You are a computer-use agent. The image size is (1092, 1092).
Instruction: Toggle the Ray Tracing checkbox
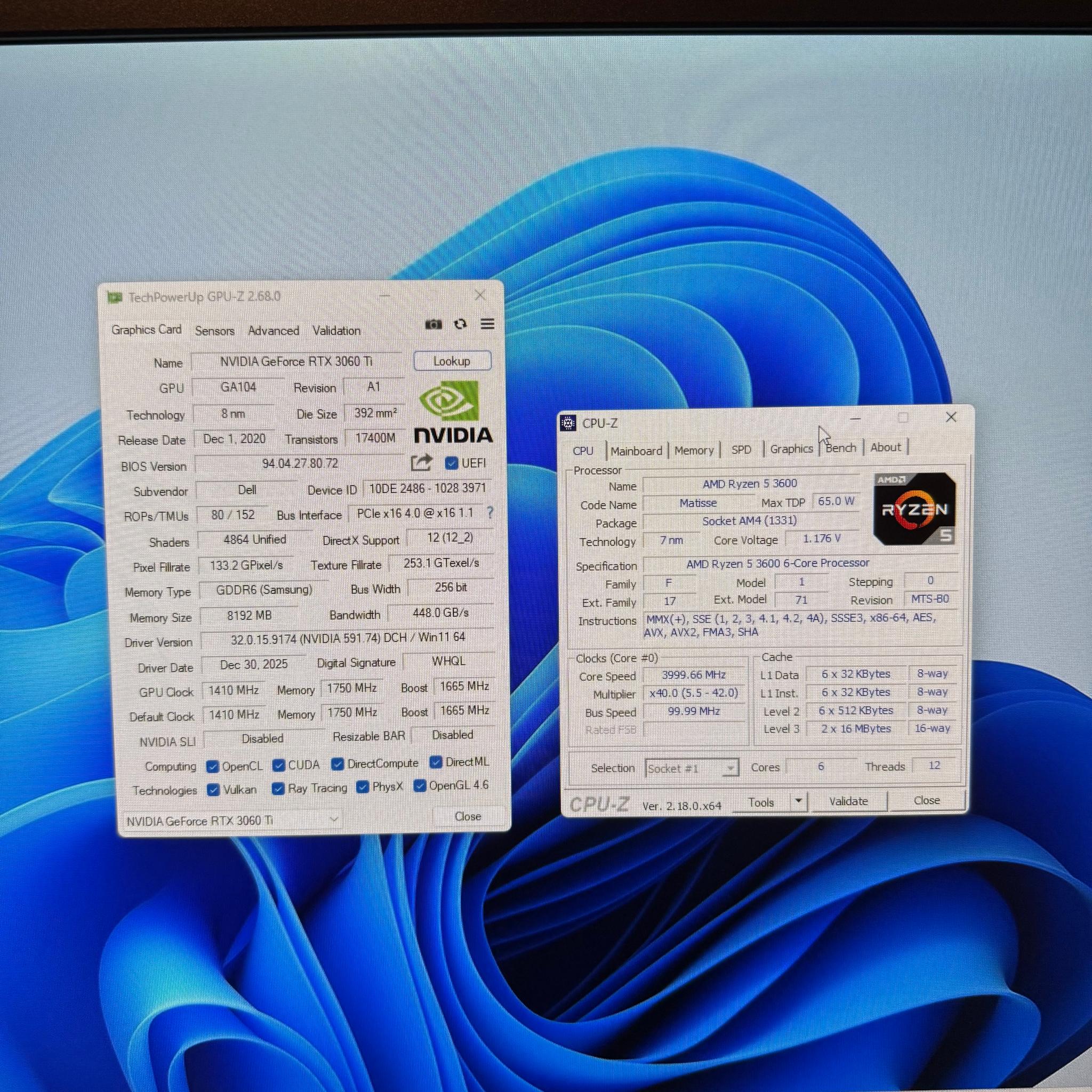click(x=277, y=789)
